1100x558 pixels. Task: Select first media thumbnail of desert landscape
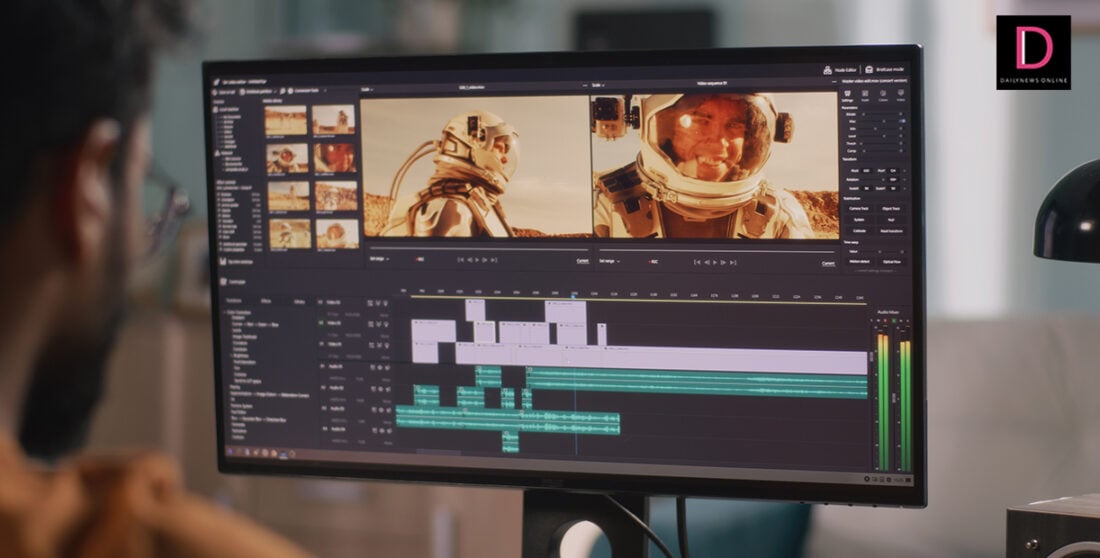coord(286,121)
